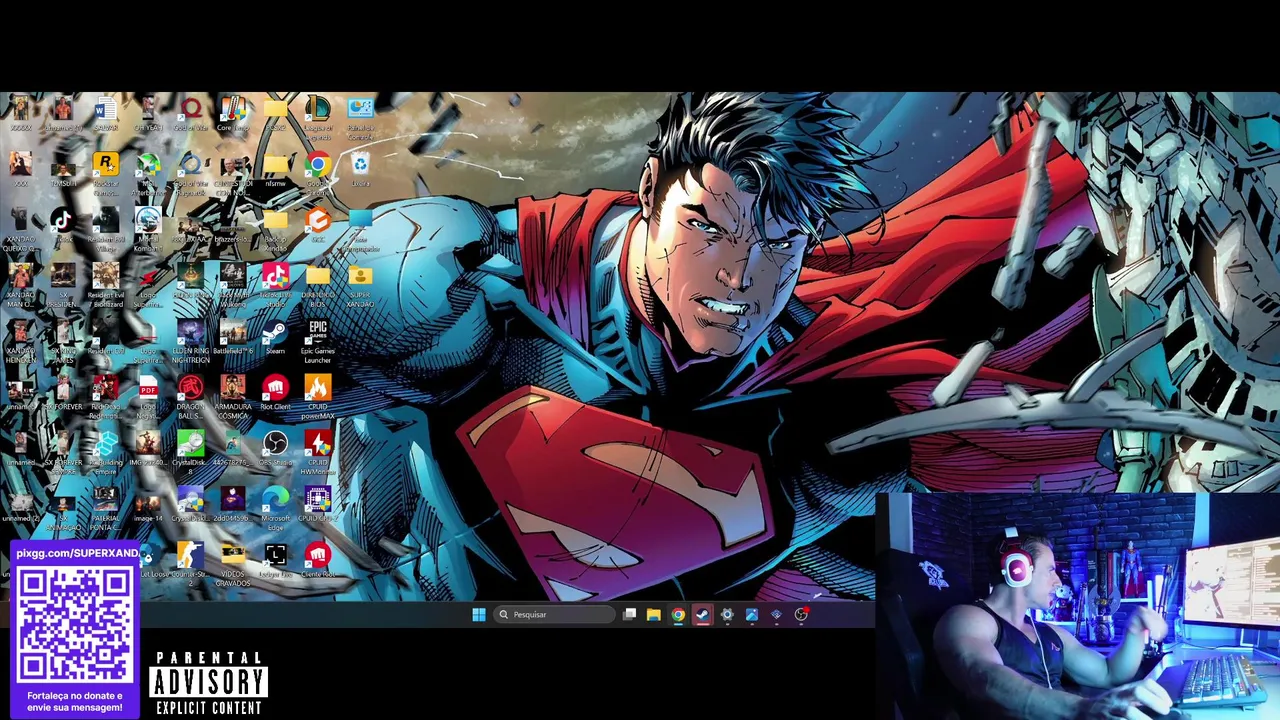Switch to Steam in the taskbar
The height and width of the screenshot is (720, 1280).
click(x=702, y=615)
